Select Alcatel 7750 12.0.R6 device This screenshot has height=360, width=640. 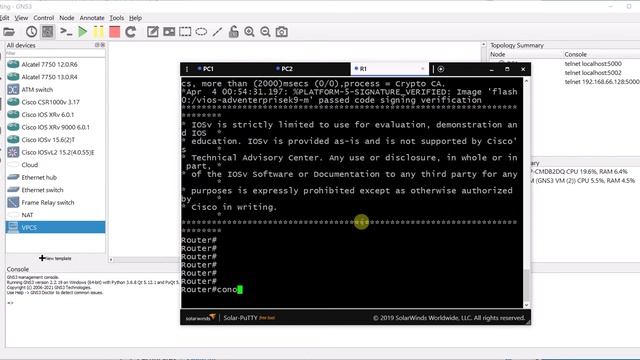point(55,64)
